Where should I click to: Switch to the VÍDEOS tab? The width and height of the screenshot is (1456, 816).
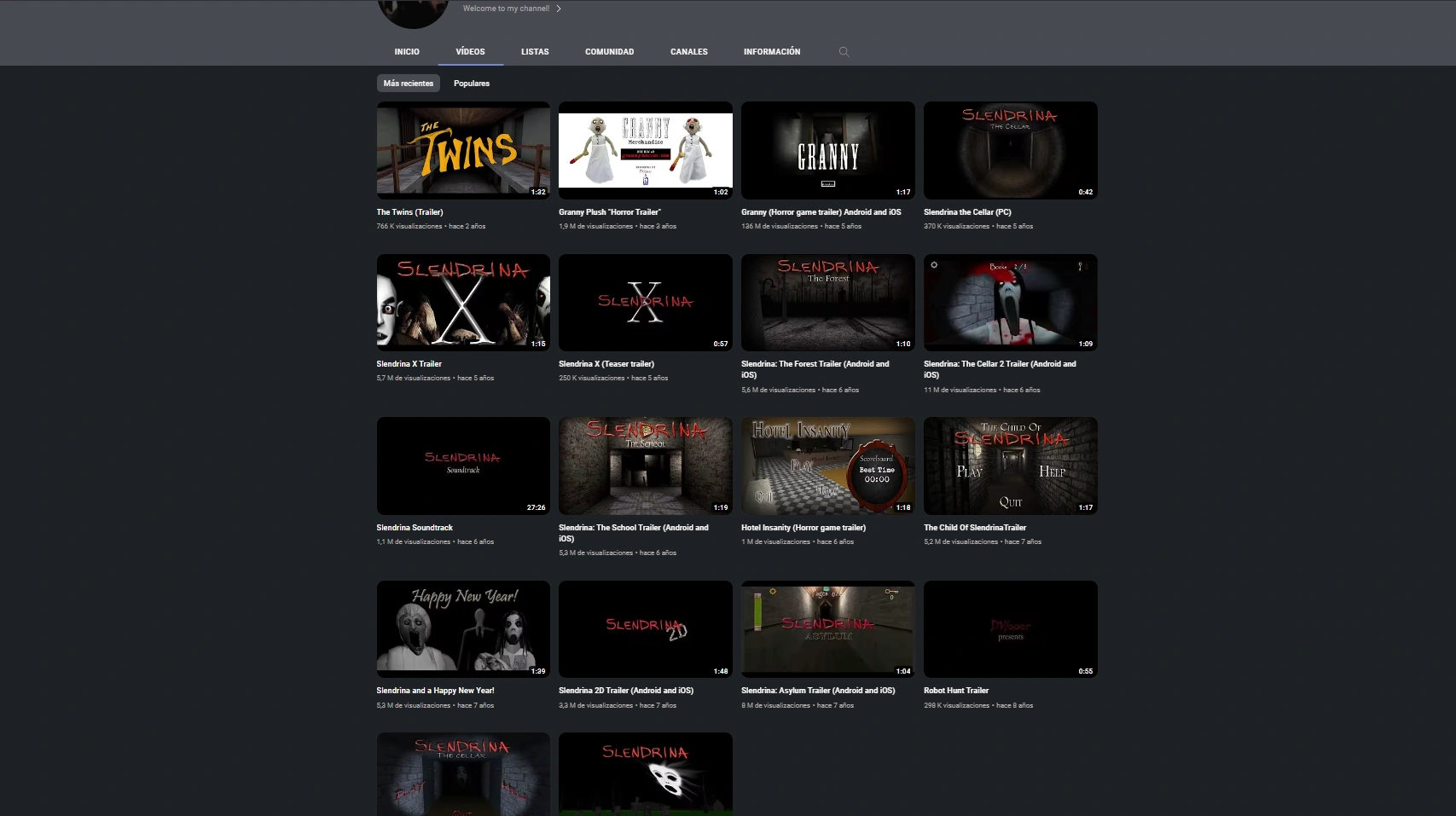[x=470, y=51]
